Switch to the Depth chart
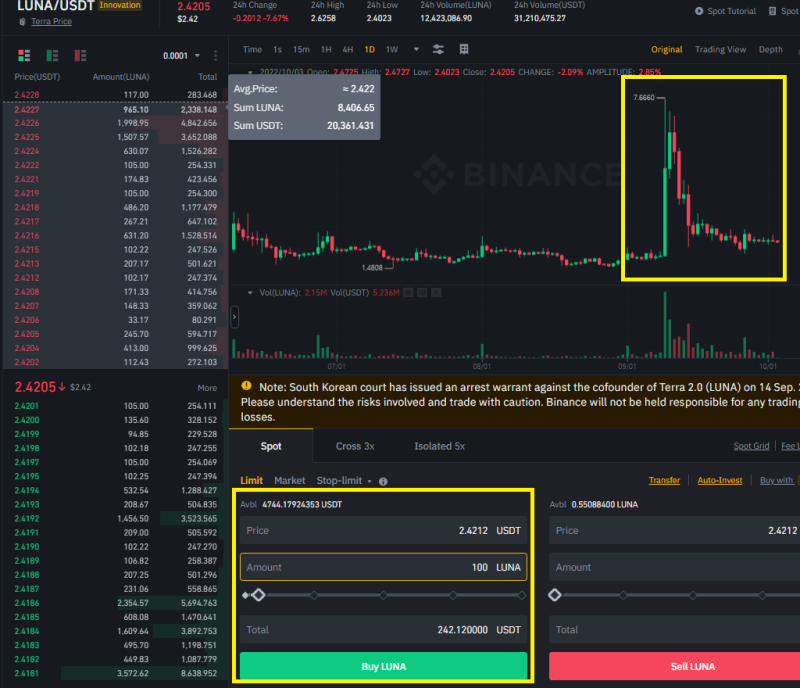800x688 pixels. [x=770, y=50]
